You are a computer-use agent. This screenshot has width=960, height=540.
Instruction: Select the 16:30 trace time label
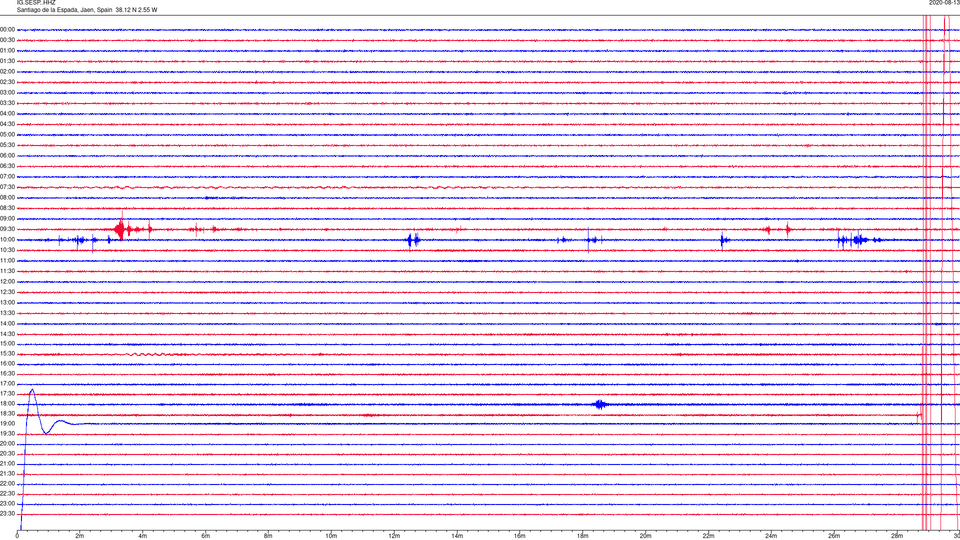(x=7, y=373)
